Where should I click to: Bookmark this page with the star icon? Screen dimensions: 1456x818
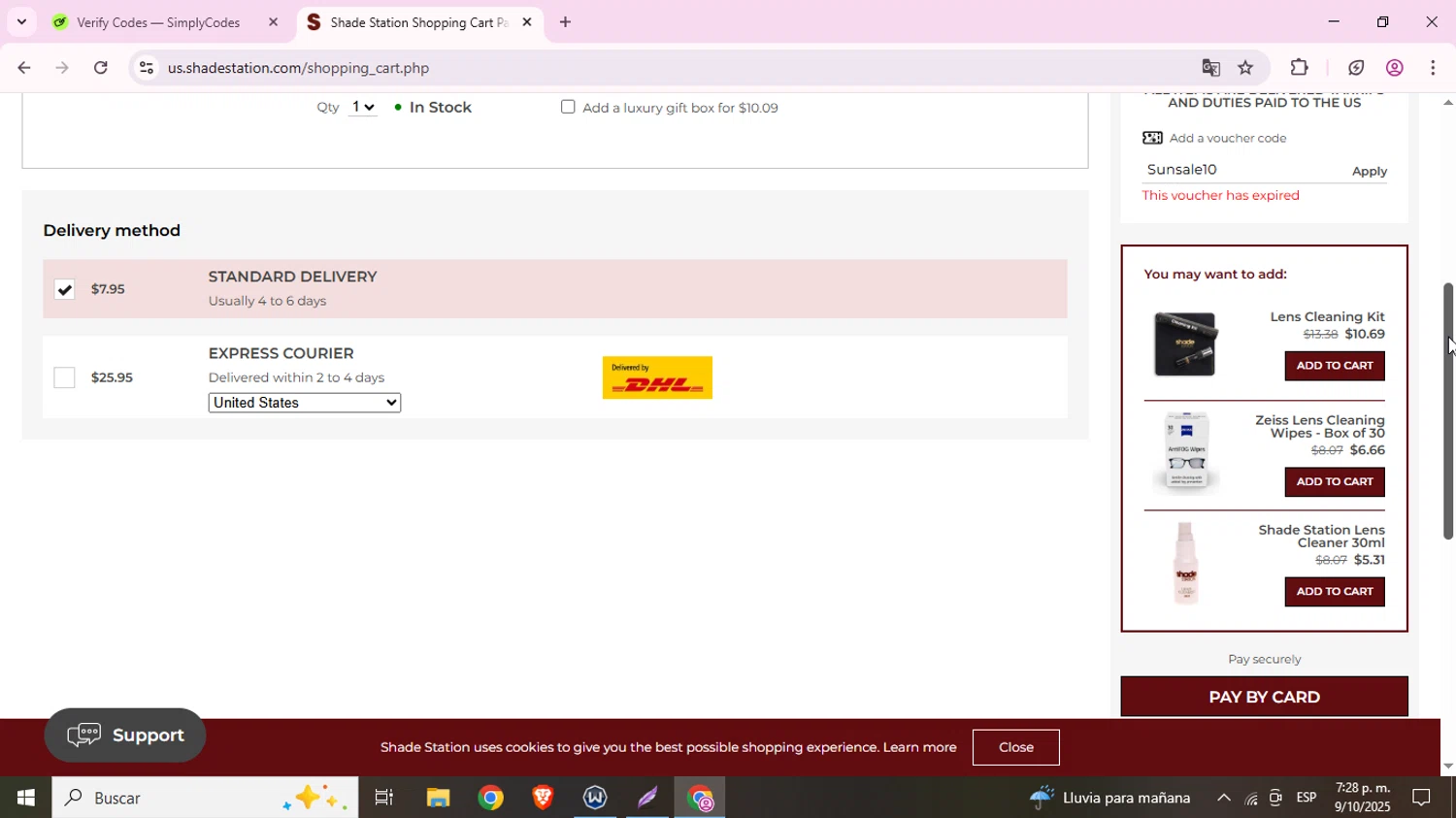pyautogui.click(x=1245, y=68)
